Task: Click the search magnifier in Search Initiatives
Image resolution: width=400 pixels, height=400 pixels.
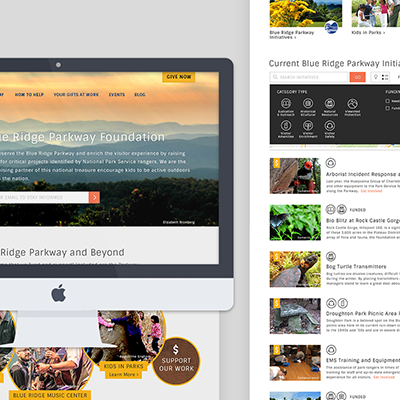Action: pos(275,77)
